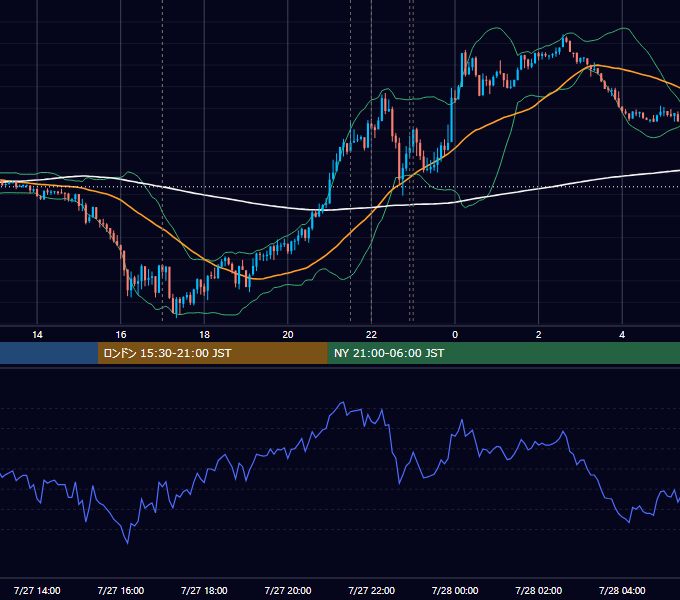Image resolution: width=680 pixels, height=600 pixels.
Task: Click the 7/28 04:00 date label
Action: click(622, 590)
